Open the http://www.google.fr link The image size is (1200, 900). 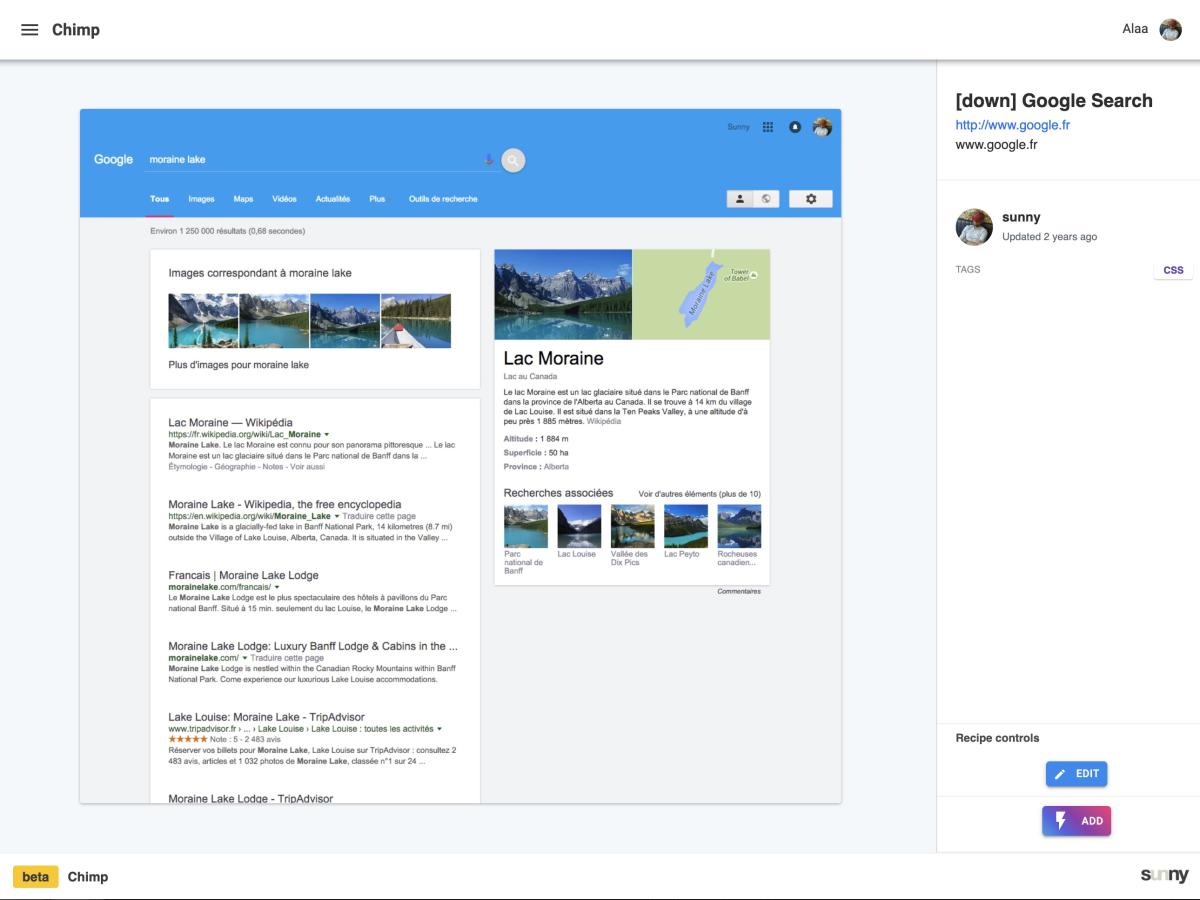[x=1012, y=125]
